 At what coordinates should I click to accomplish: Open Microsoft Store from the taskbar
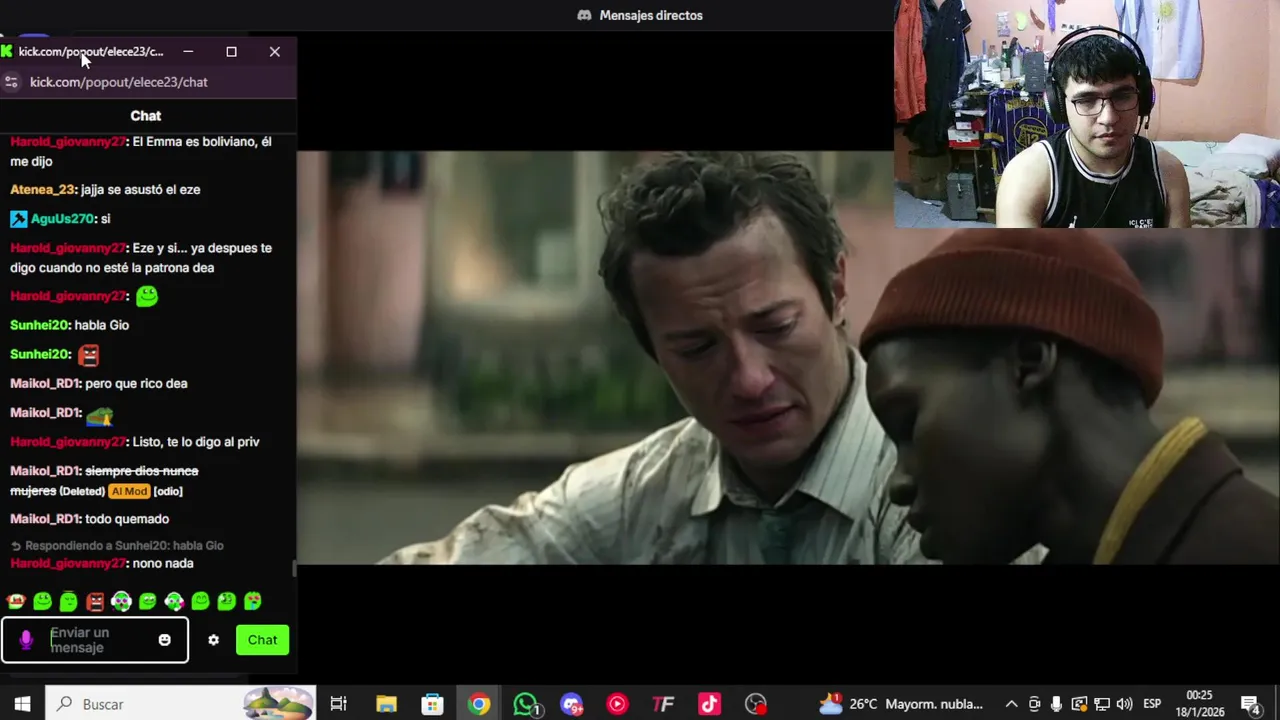(432, 704)
